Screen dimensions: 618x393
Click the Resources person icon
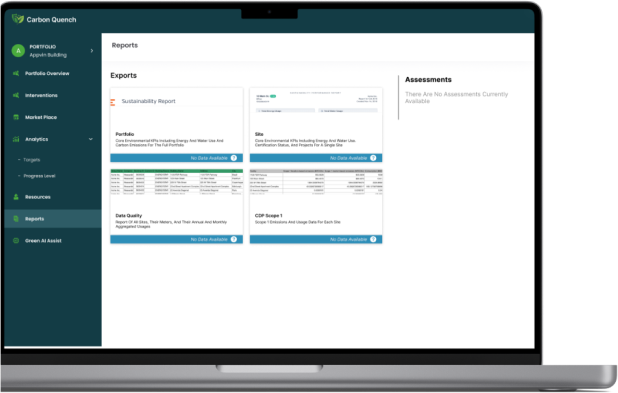pyautogui.click(x=16, y=197)
